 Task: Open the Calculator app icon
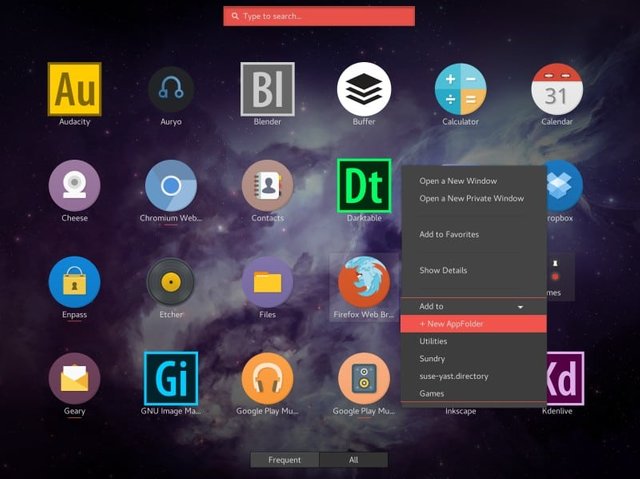pos(460,89)
